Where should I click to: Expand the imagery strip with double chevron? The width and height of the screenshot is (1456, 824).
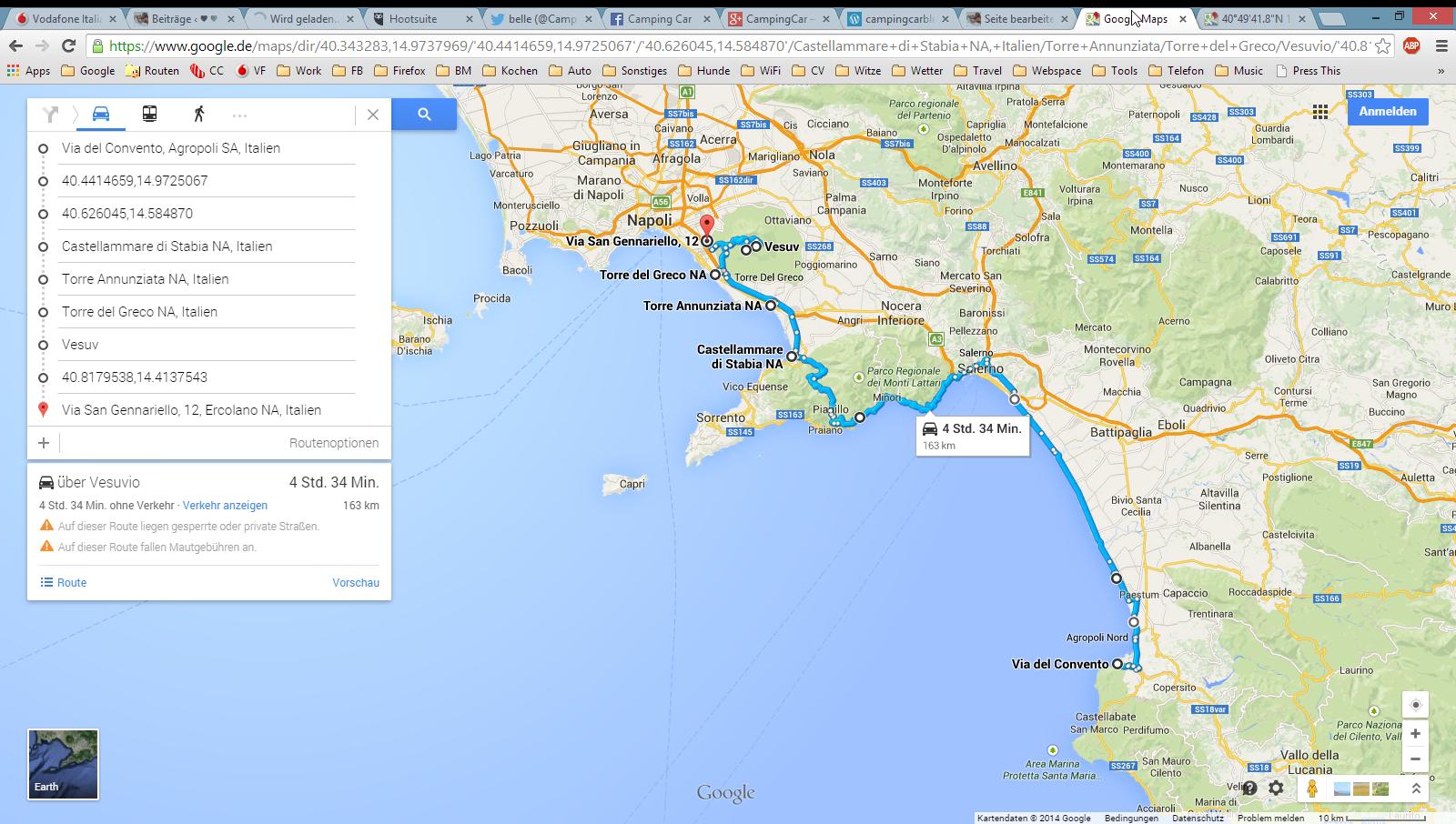point(1416,789)
